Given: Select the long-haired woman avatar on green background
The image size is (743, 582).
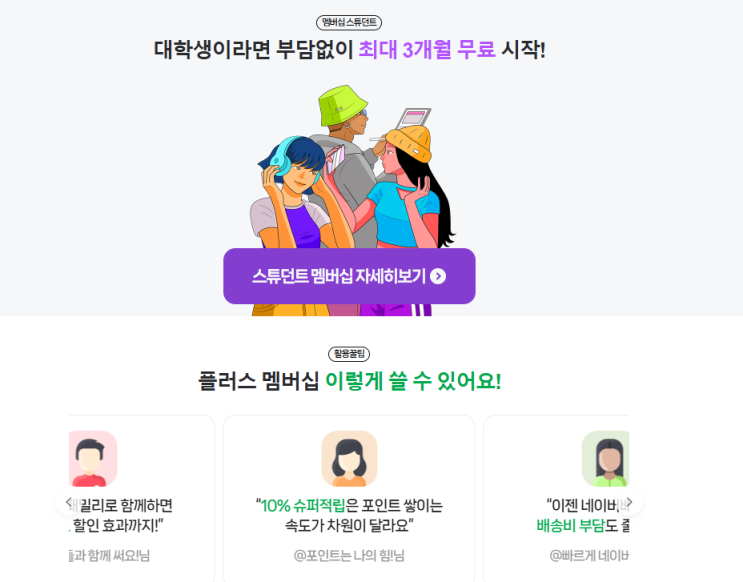Looking at the screenshot, I should [605, 459].
